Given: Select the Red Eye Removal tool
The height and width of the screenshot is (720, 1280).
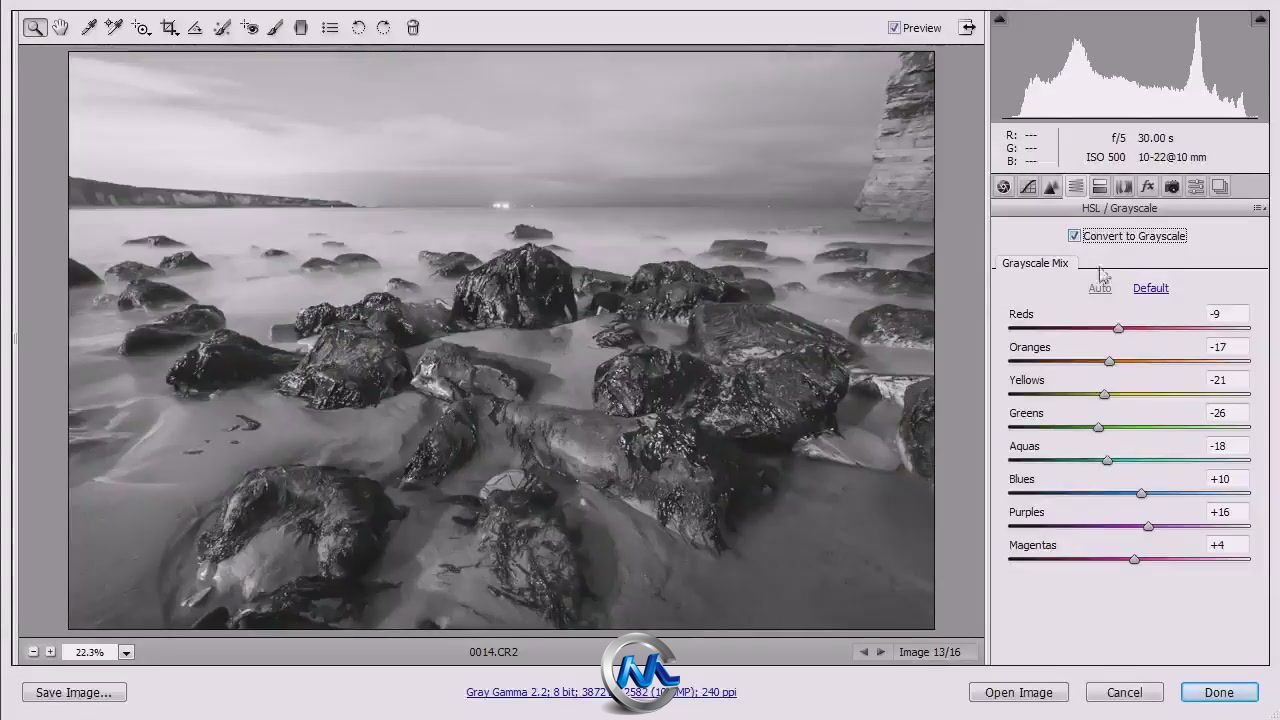Looking at the screenshot, I should pos(249,28).
